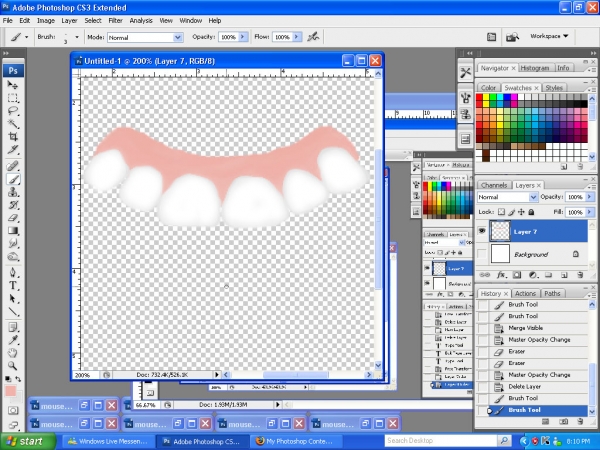600x450 pixels.
Task: Pick the yellow swatch in top row
Action: pos(486,97)
